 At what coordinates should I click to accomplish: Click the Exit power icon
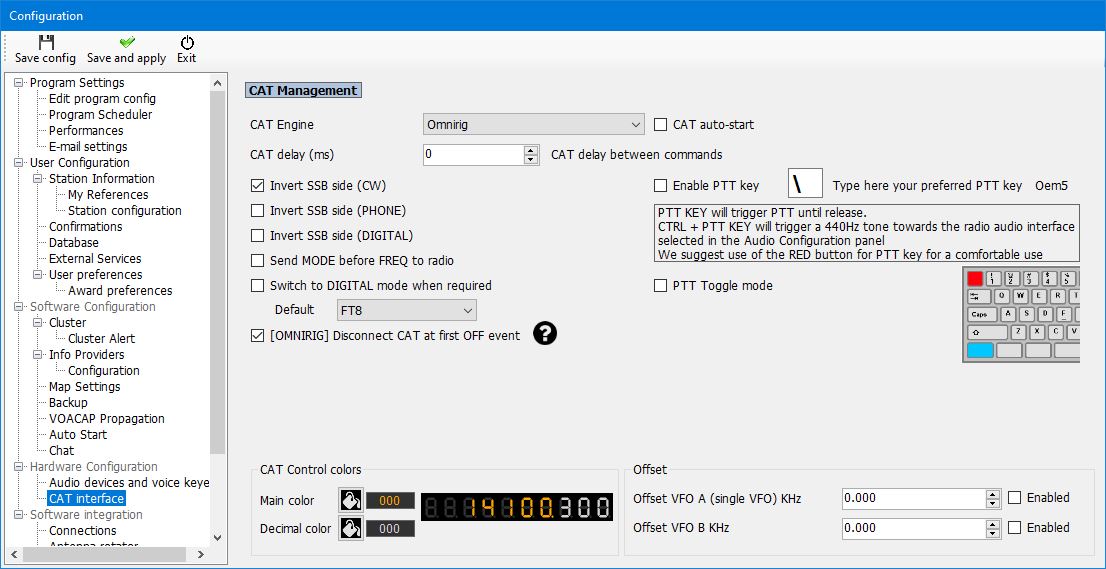187,42
